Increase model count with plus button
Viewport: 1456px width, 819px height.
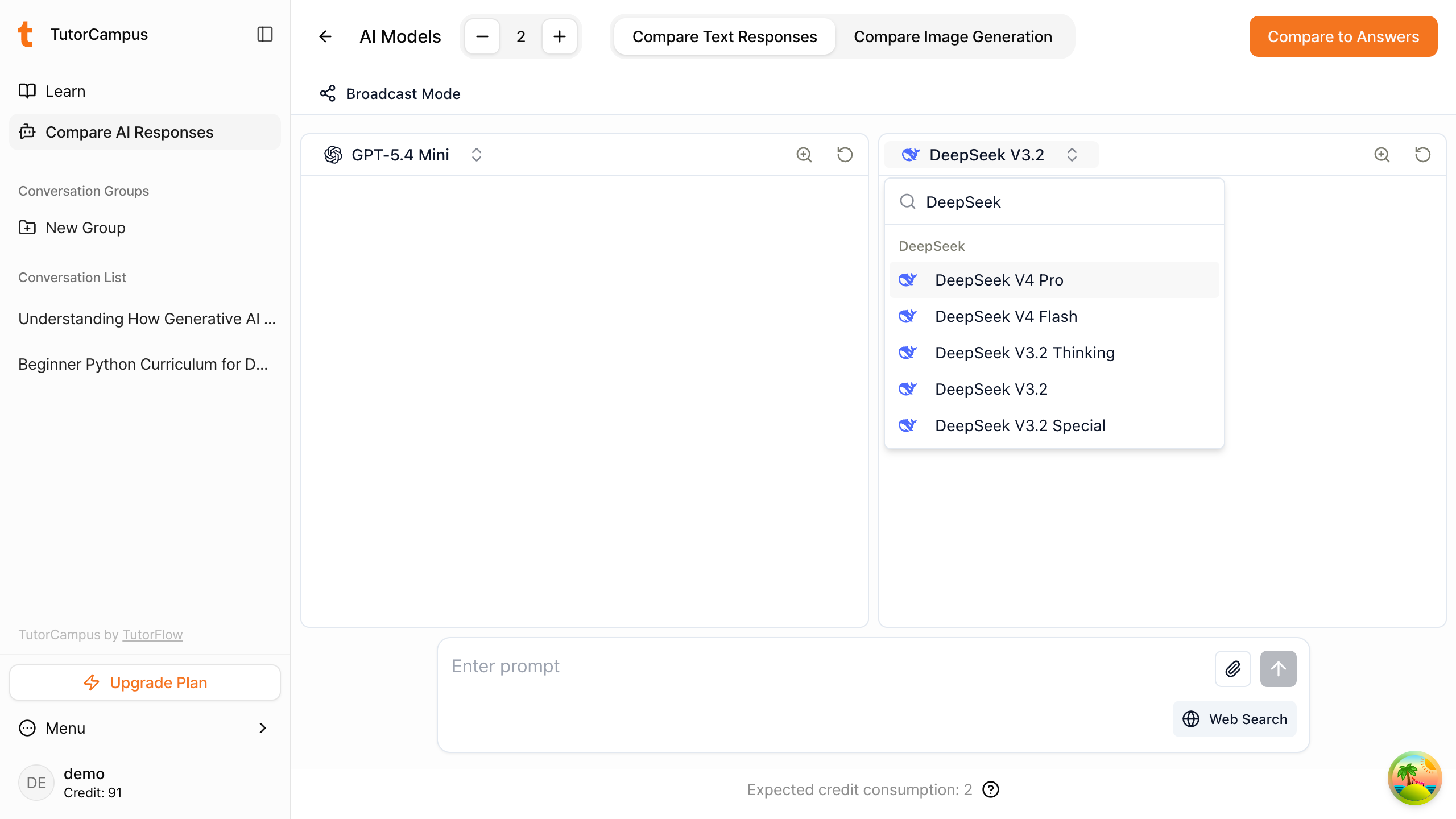pyautogui.click(x=560, y=36)
